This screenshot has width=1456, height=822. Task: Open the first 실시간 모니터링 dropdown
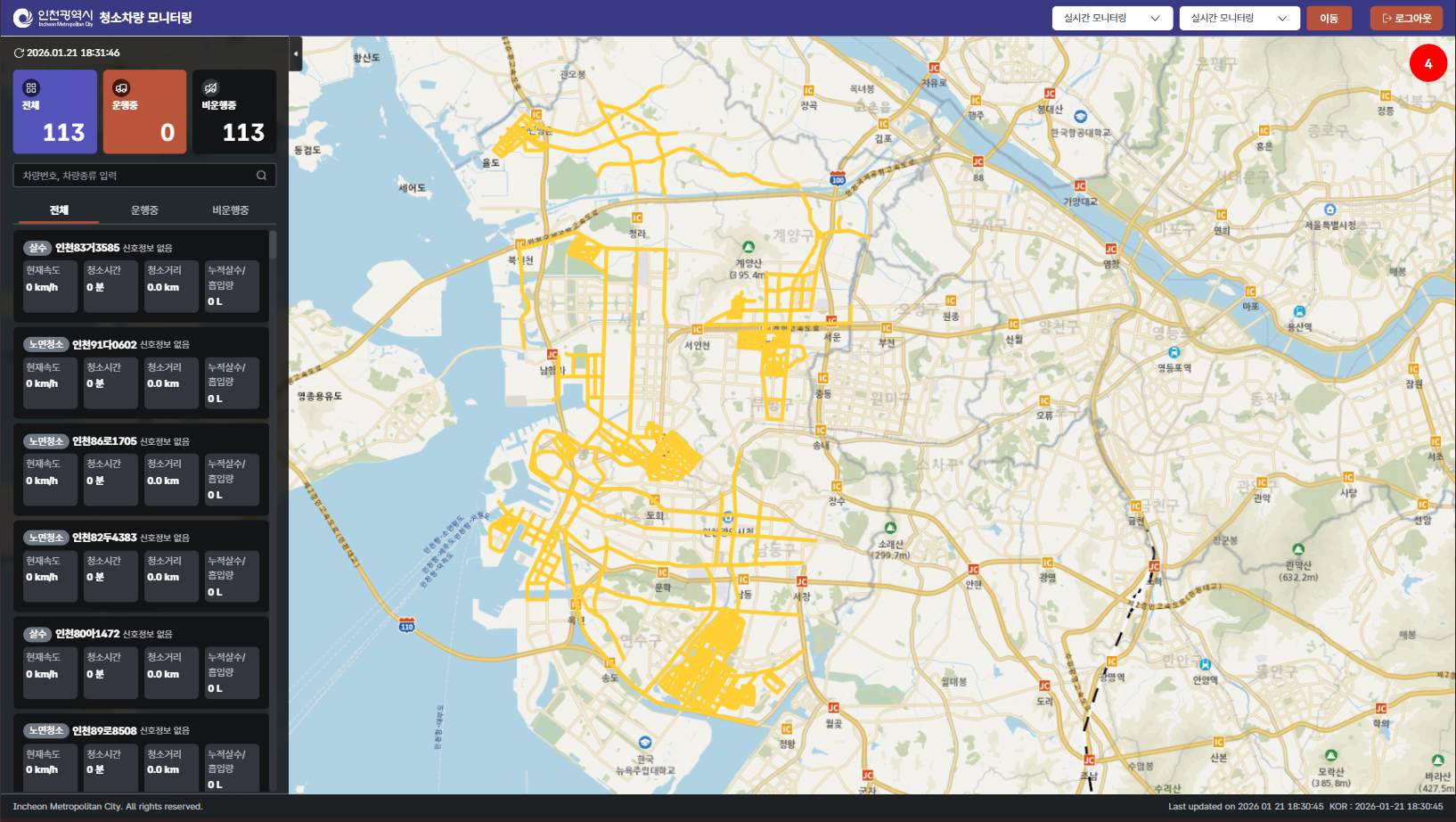click(x=1111, y=19)
